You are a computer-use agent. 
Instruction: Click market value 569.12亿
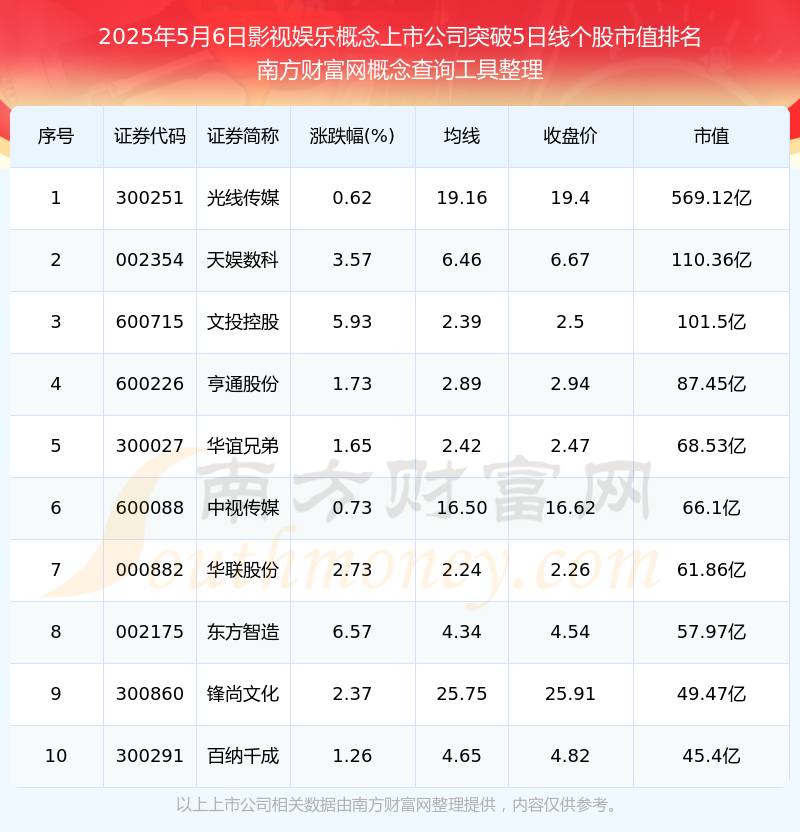711,198
